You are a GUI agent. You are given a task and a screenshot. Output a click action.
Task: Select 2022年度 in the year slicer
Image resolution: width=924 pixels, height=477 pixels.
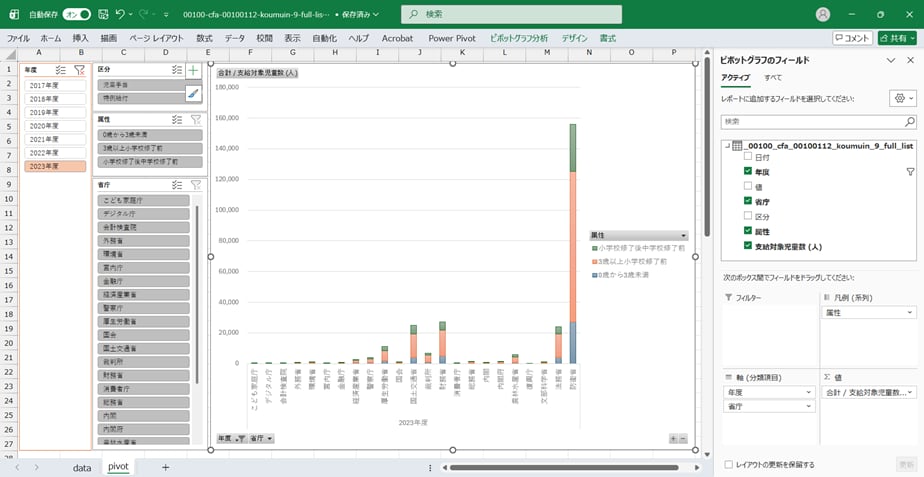click(x=44, y=152)
